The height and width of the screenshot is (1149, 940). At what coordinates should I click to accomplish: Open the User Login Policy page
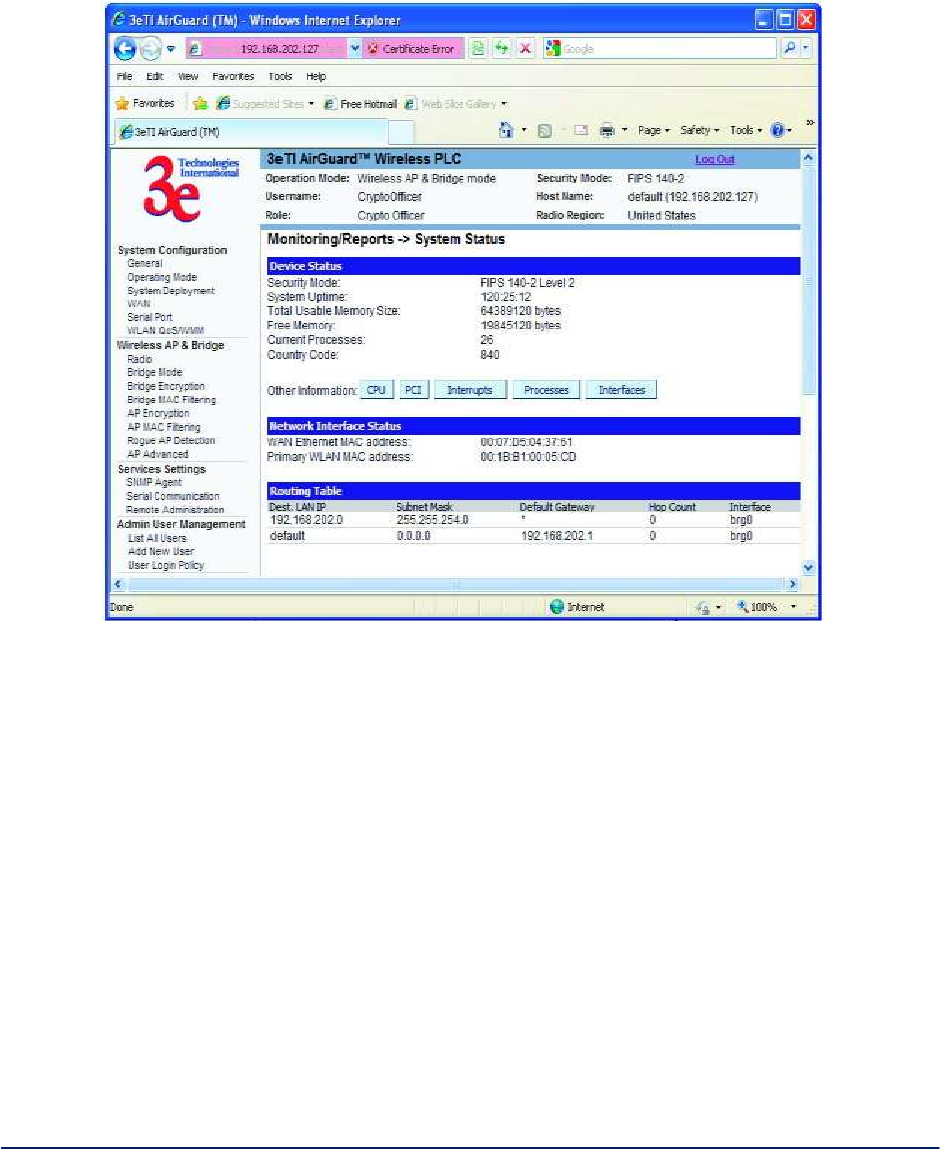pos(166,565)
